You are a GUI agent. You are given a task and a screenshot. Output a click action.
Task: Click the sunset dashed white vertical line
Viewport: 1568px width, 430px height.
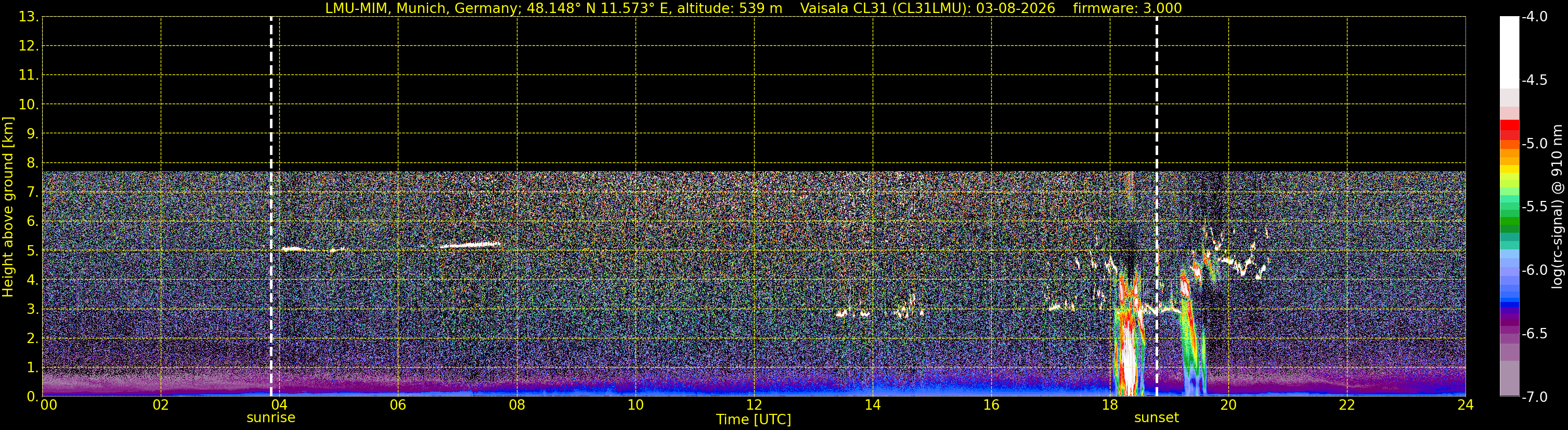tap(1157, 207)
